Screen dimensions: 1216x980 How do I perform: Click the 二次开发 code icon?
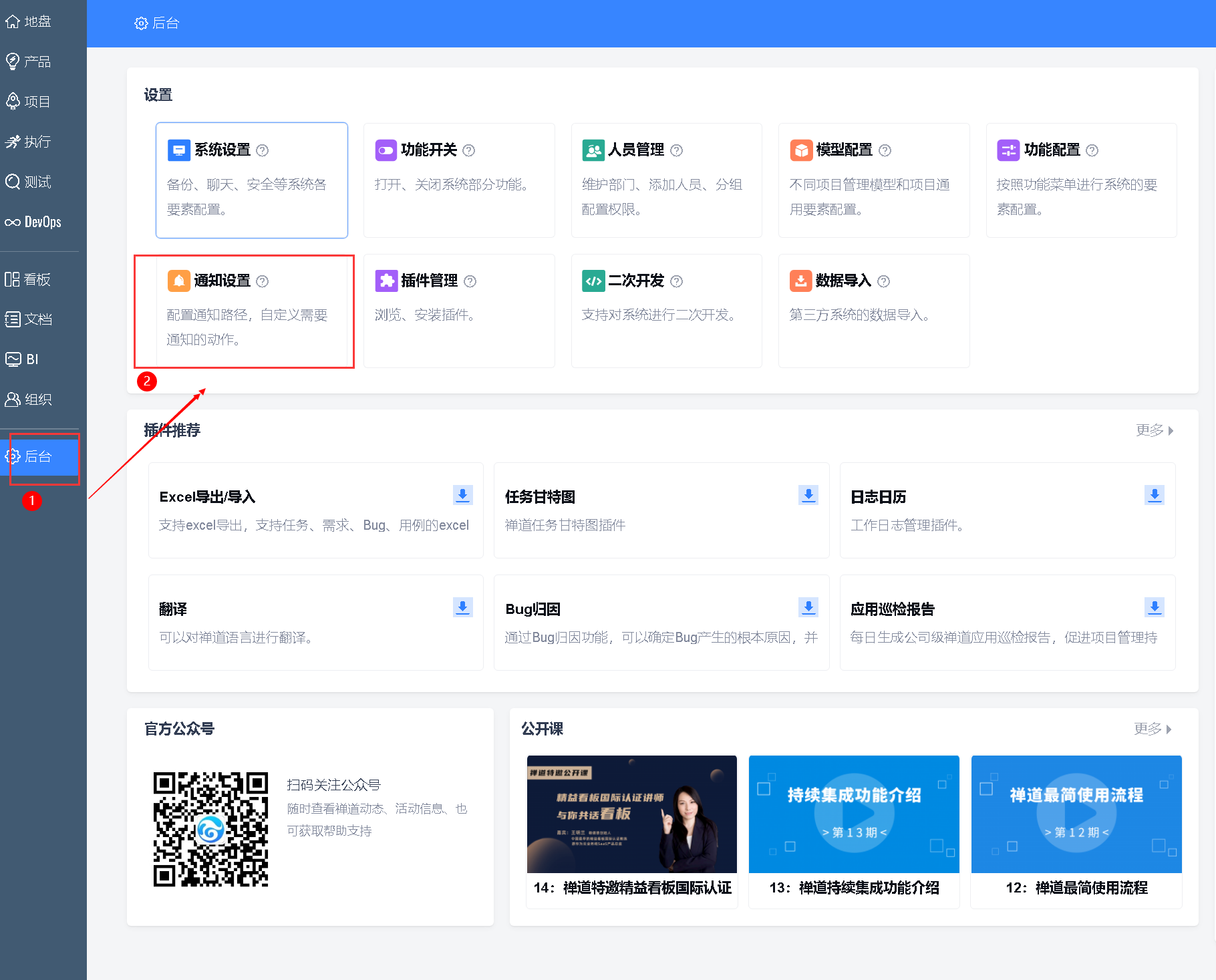click(x=593, y=281)
